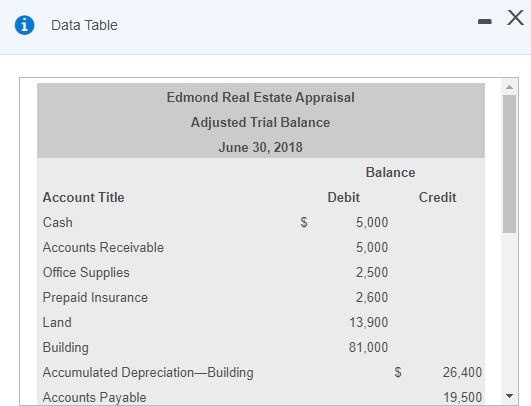Screen dimensions: 531x406
Task: Select Office Supplies value 2,500
Action: point(372,273)
